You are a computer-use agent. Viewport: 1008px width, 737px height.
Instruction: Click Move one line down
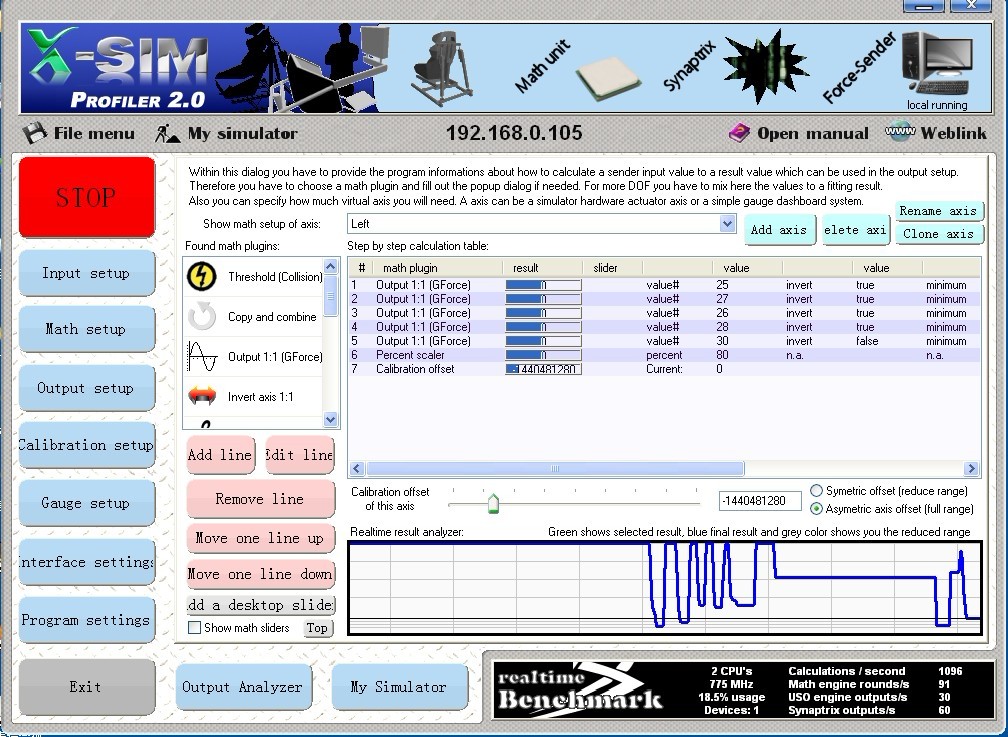point(260,574)
